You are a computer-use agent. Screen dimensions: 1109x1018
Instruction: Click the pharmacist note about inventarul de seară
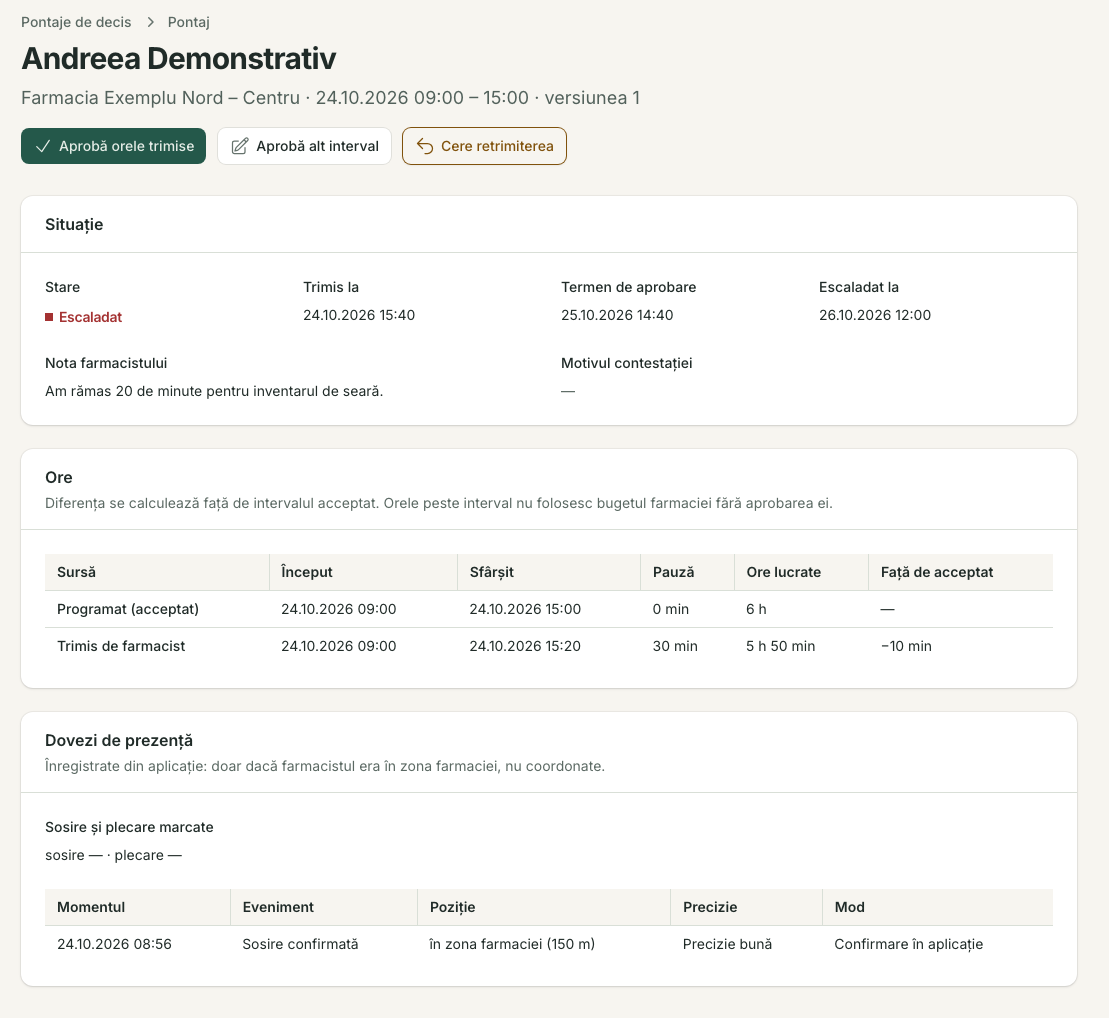click(x=214, y=391)
